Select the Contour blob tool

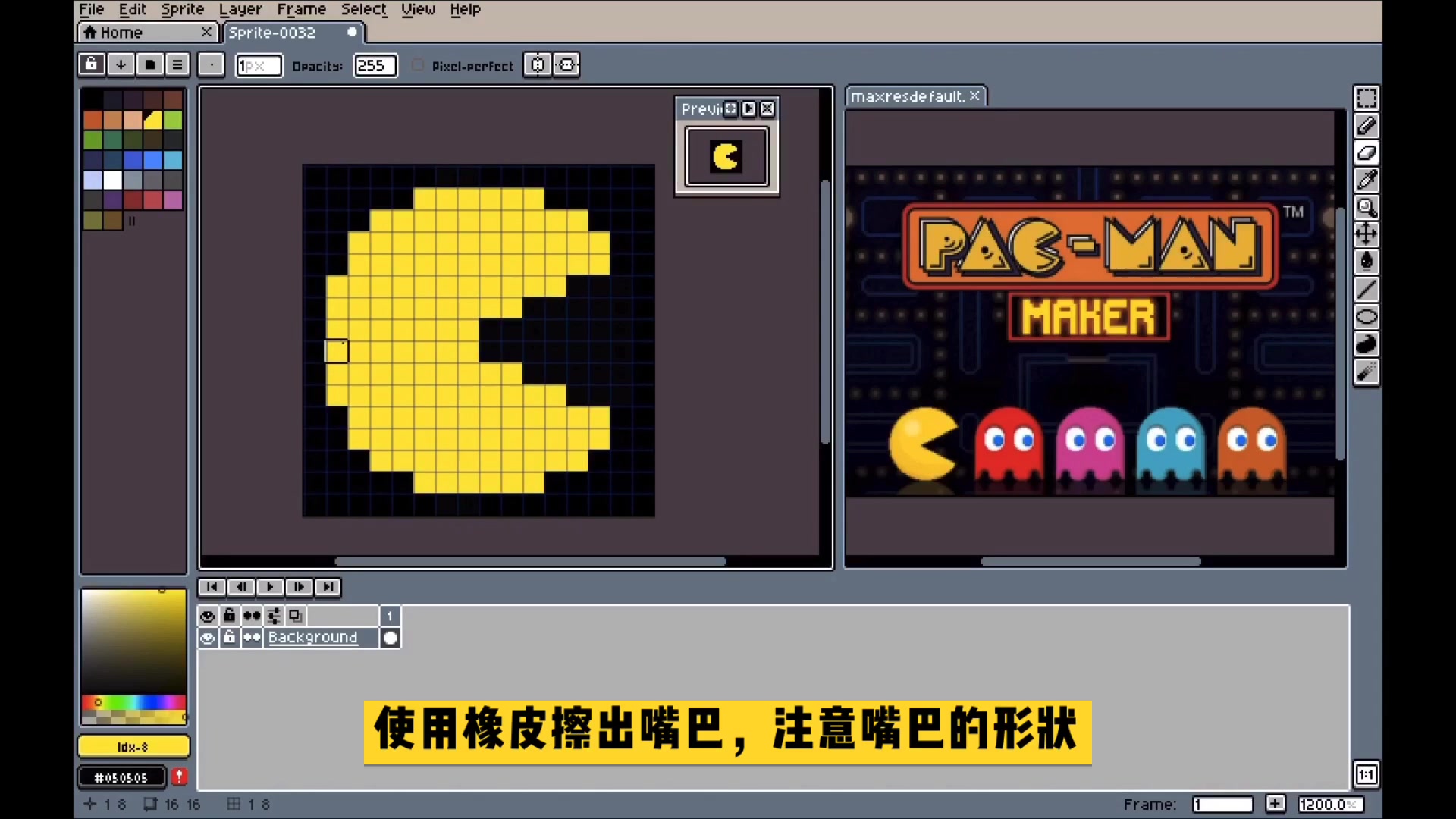coord(1367,344)
